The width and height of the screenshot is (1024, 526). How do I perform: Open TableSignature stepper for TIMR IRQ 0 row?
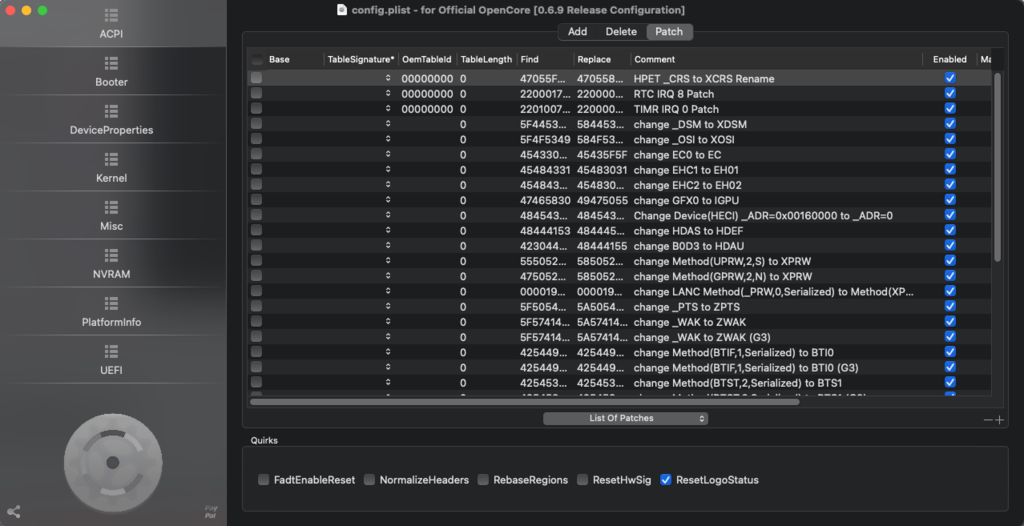388,108
